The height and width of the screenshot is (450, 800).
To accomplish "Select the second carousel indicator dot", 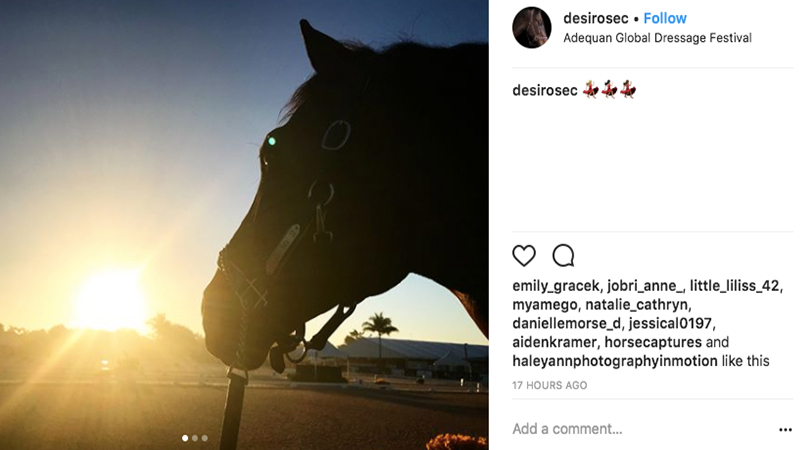I will [x=194, y=438].
